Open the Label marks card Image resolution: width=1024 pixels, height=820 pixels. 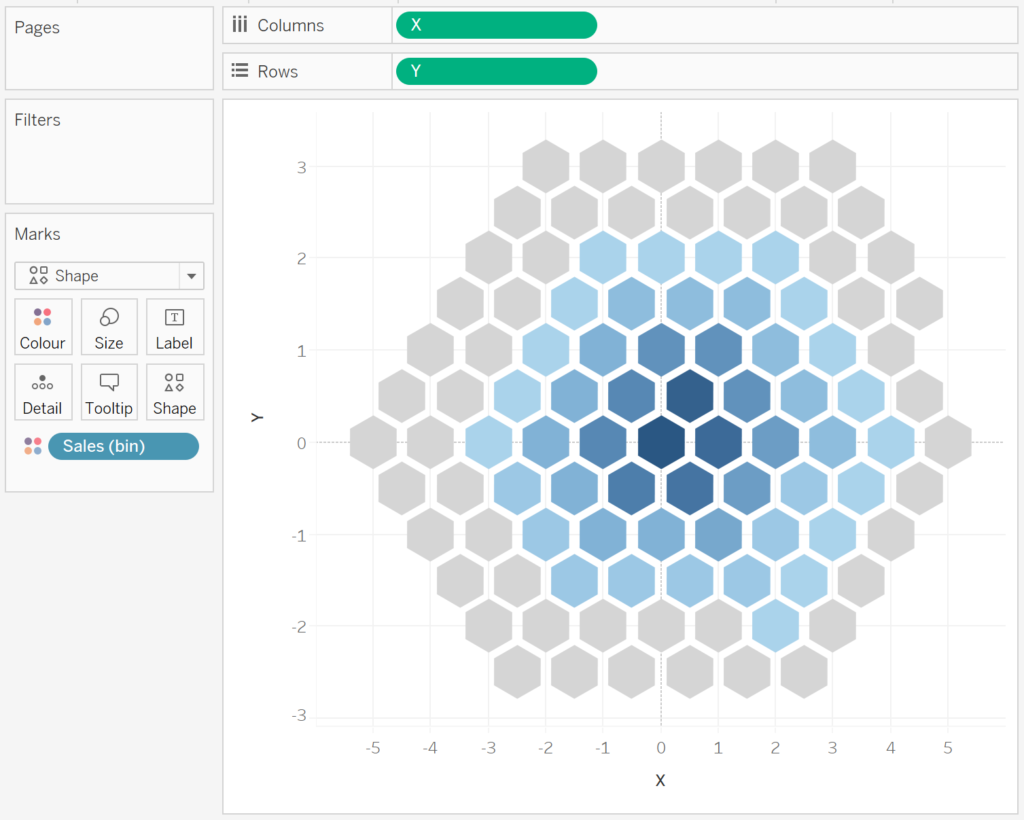[x=174, y=326]
